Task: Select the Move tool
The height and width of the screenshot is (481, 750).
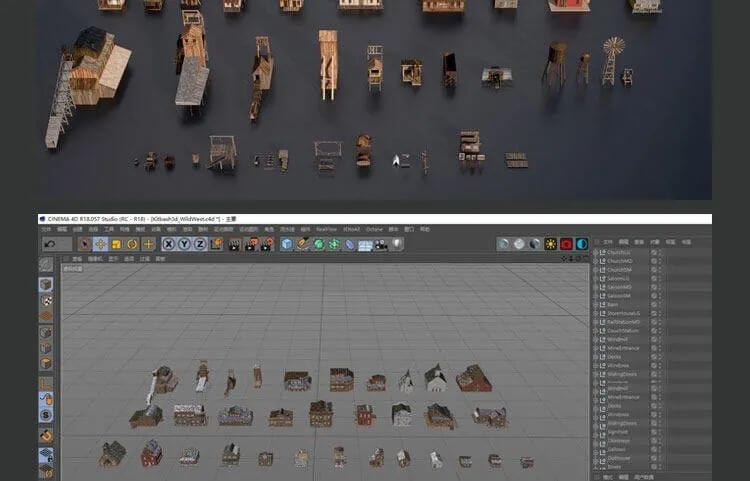Action: (100, 243)
